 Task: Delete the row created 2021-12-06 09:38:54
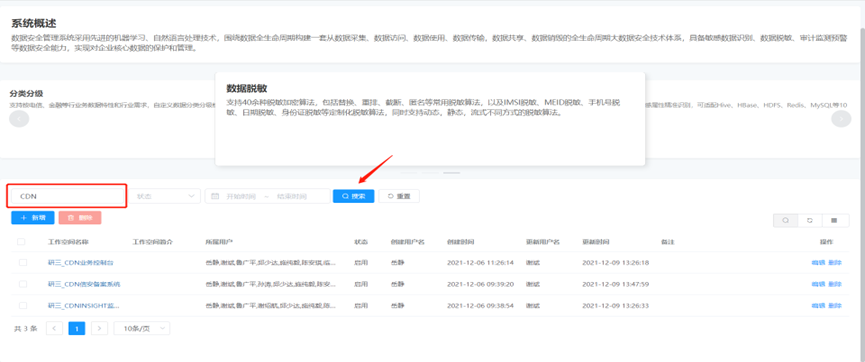[835, 305]
